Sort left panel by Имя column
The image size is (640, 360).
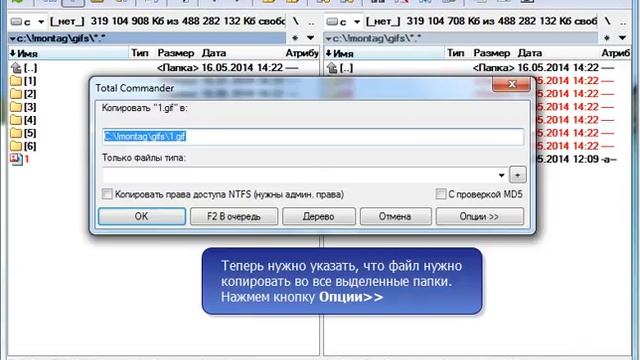pyautogui.click(x=68, y=53)
